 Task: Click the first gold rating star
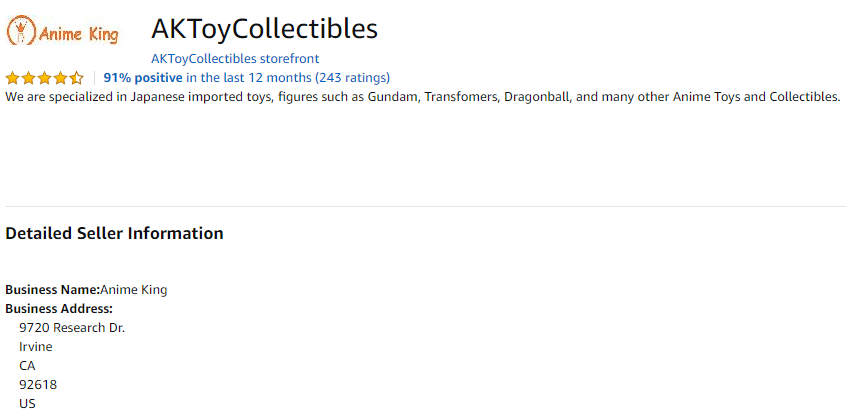12,78
